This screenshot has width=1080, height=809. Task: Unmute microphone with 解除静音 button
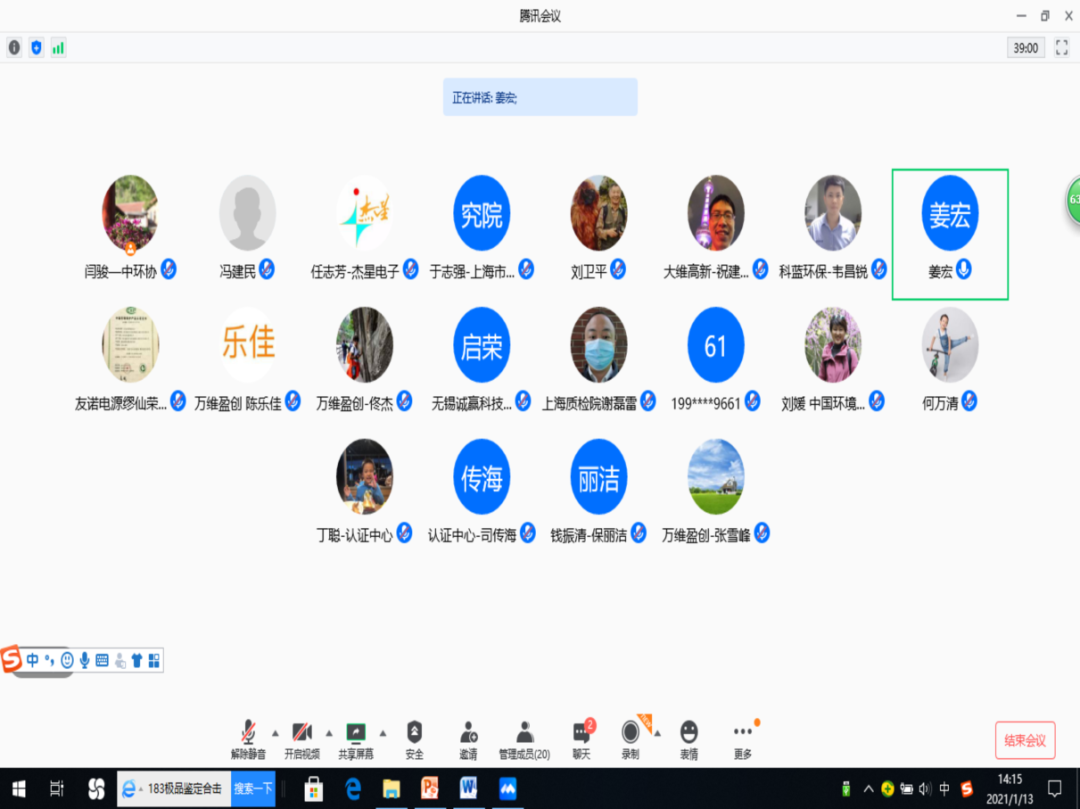click(248, 739)
